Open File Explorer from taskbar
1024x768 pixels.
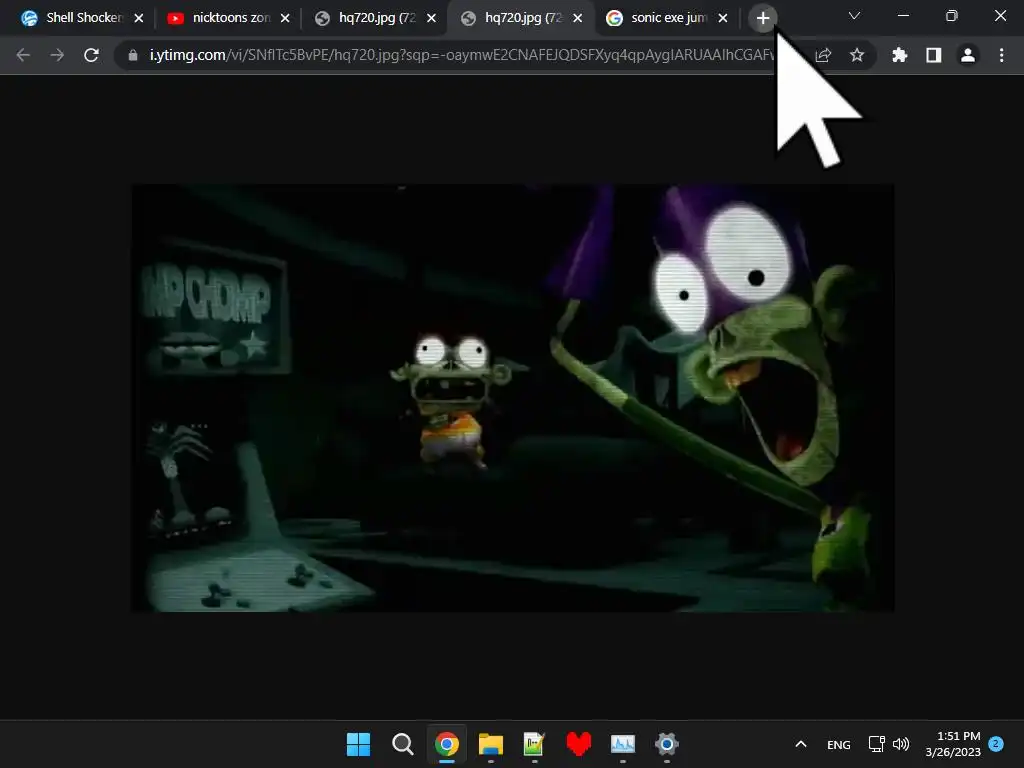point(490,744)
